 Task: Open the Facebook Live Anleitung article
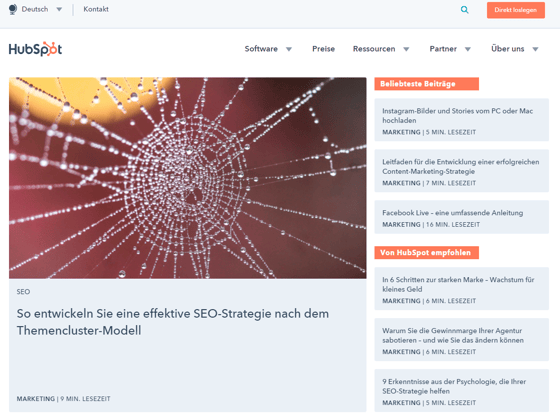coord(461,217)
